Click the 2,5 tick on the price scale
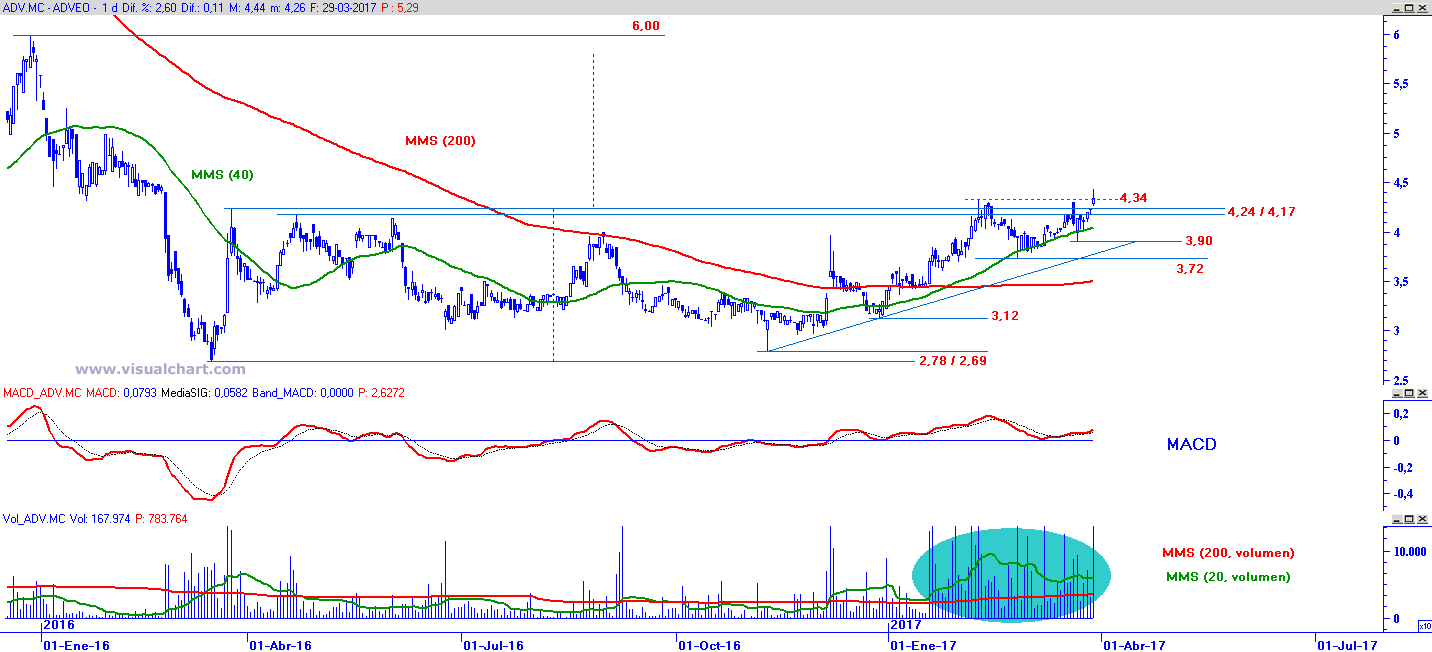 point(1401,379)
